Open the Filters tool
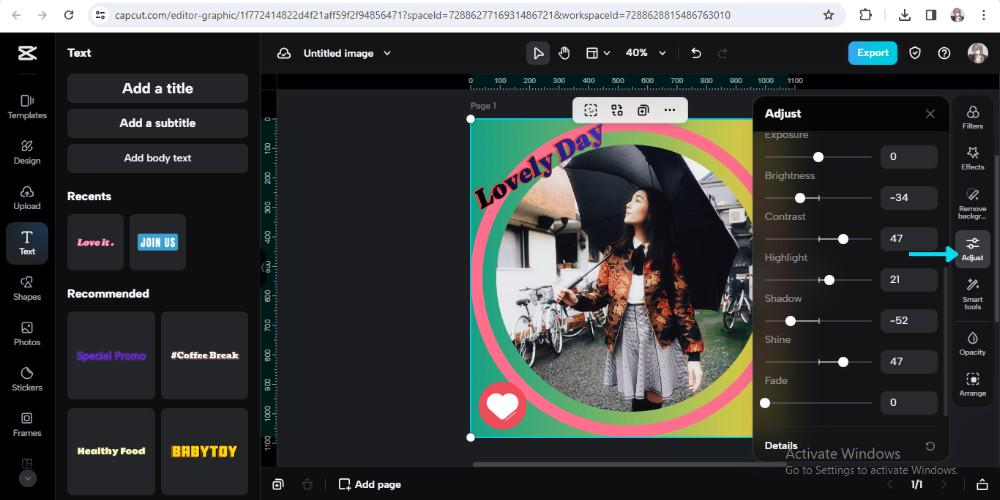Viewport: 1000px width, 500px height. (973, 118)
